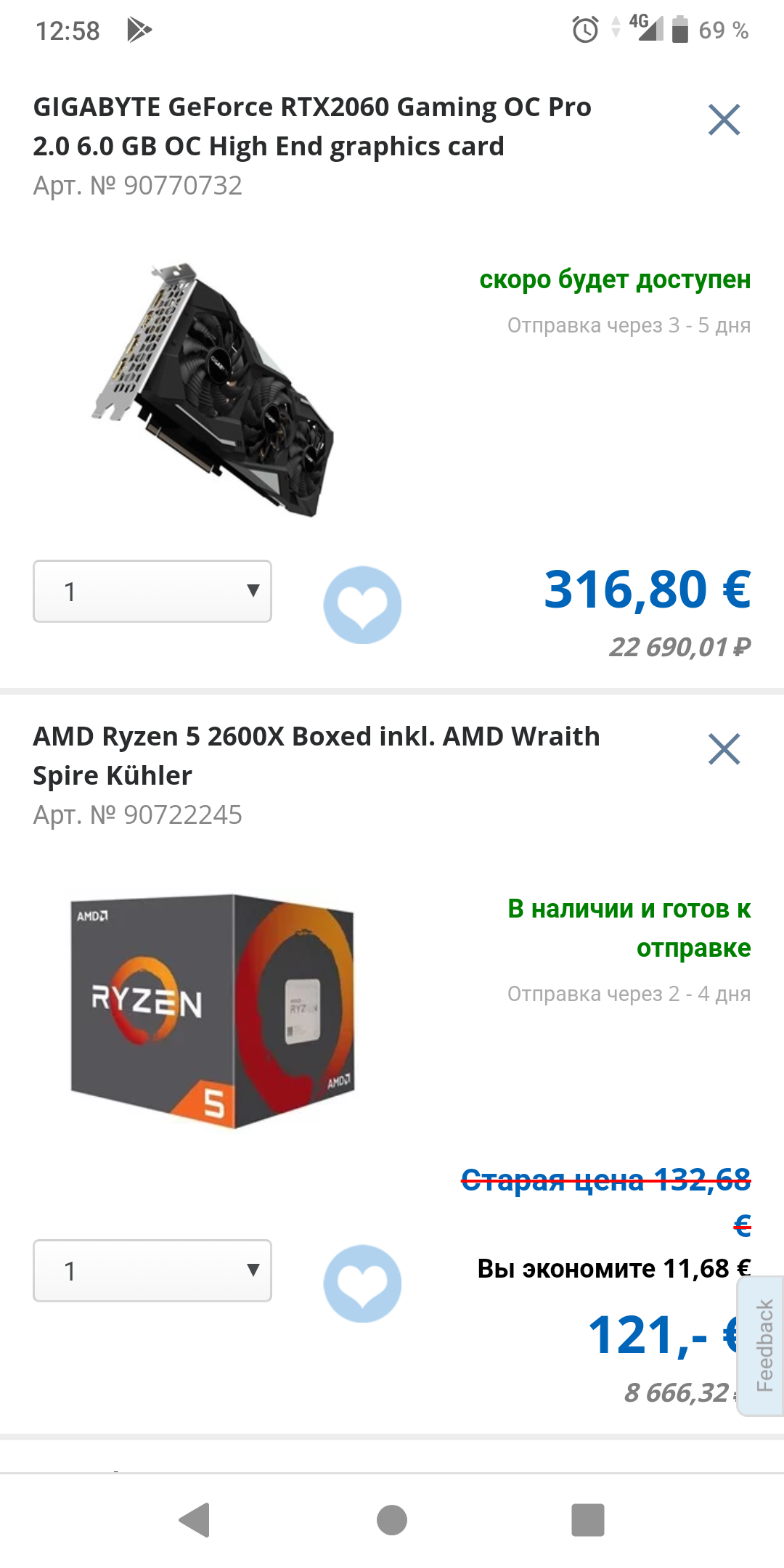The image size is (784, 1568).
Task: Open AMD Ryzen 5 2600X product title
Action: point(317,756)
